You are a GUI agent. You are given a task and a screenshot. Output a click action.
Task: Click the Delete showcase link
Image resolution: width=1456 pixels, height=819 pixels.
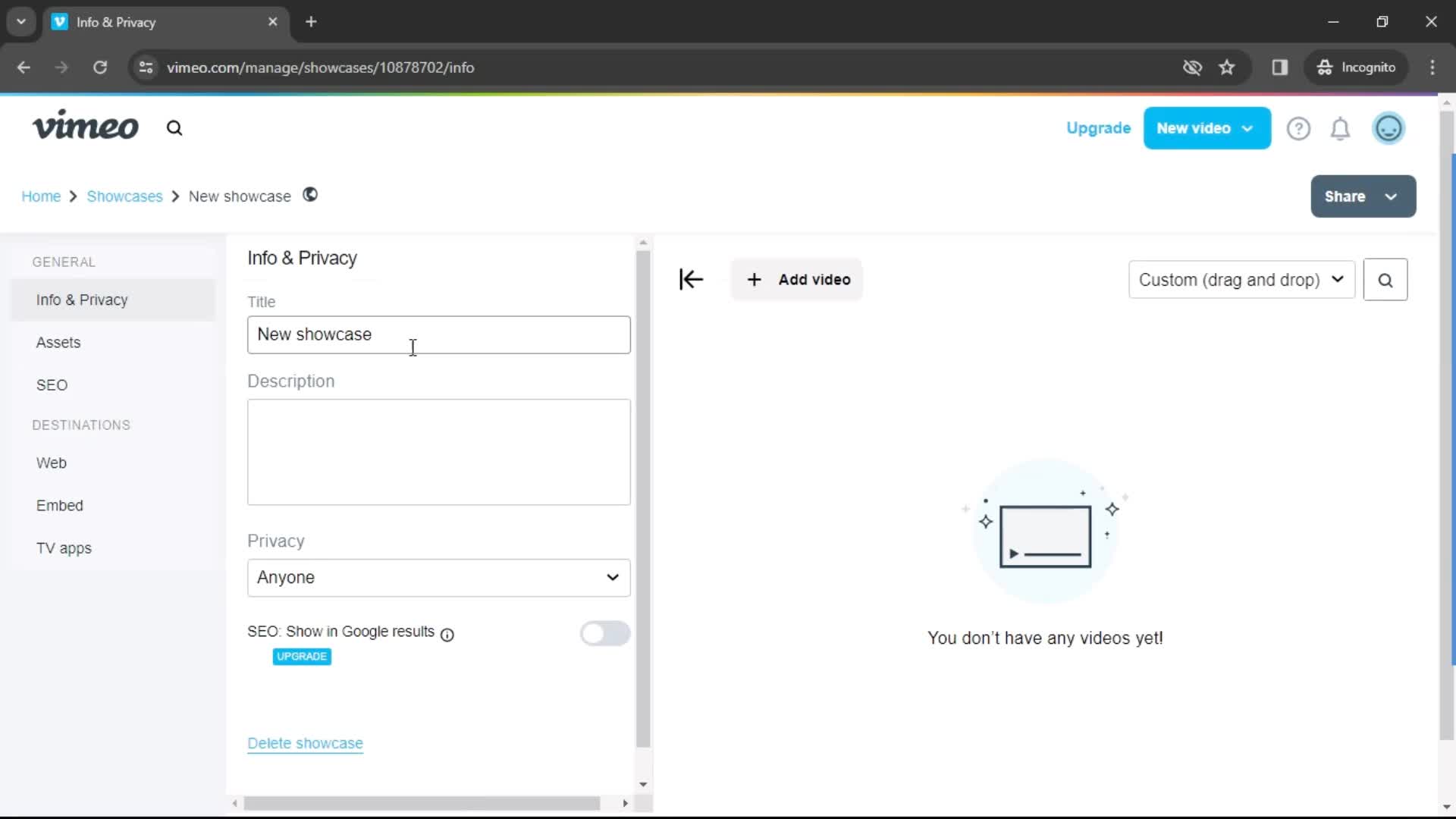[x=305, y=743]
